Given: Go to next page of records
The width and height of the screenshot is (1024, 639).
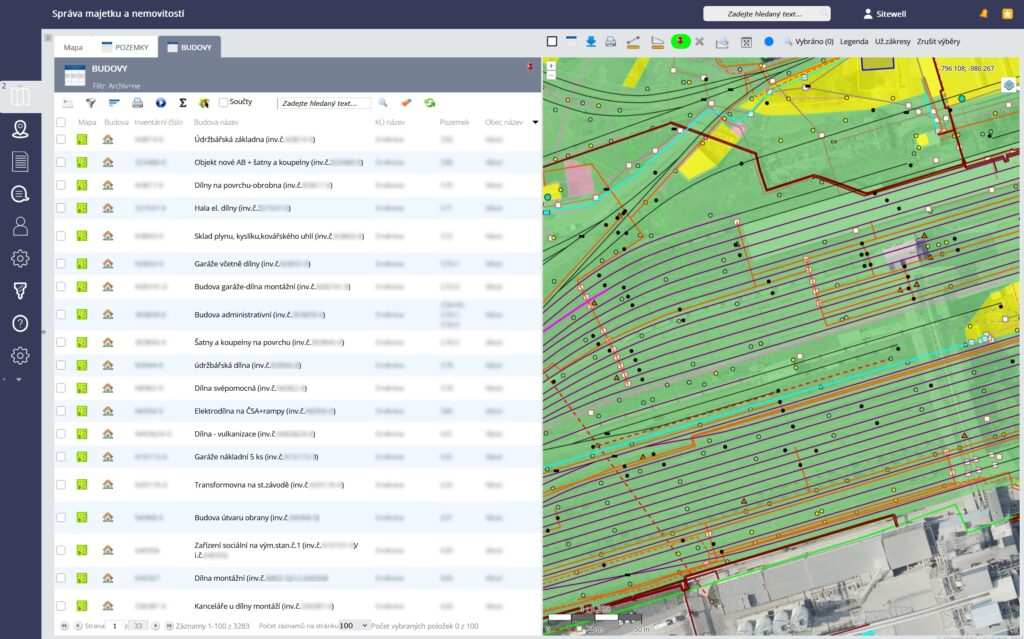Looking at the screenshot, I should (156, 626).
